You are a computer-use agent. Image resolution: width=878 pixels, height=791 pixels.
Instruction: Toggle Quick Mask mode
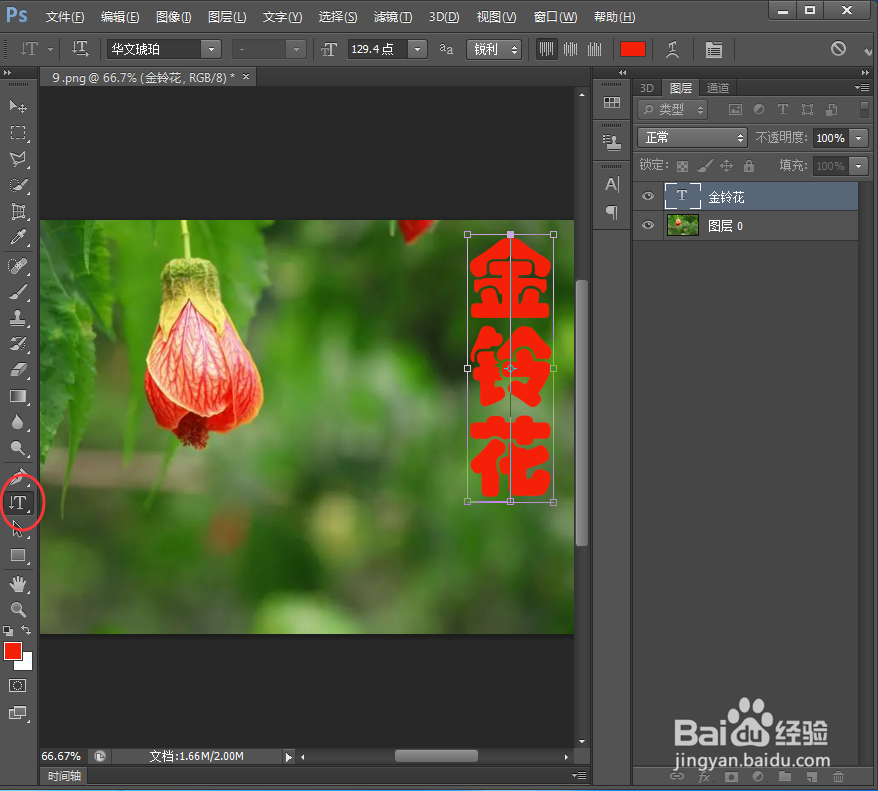[18, 686]
